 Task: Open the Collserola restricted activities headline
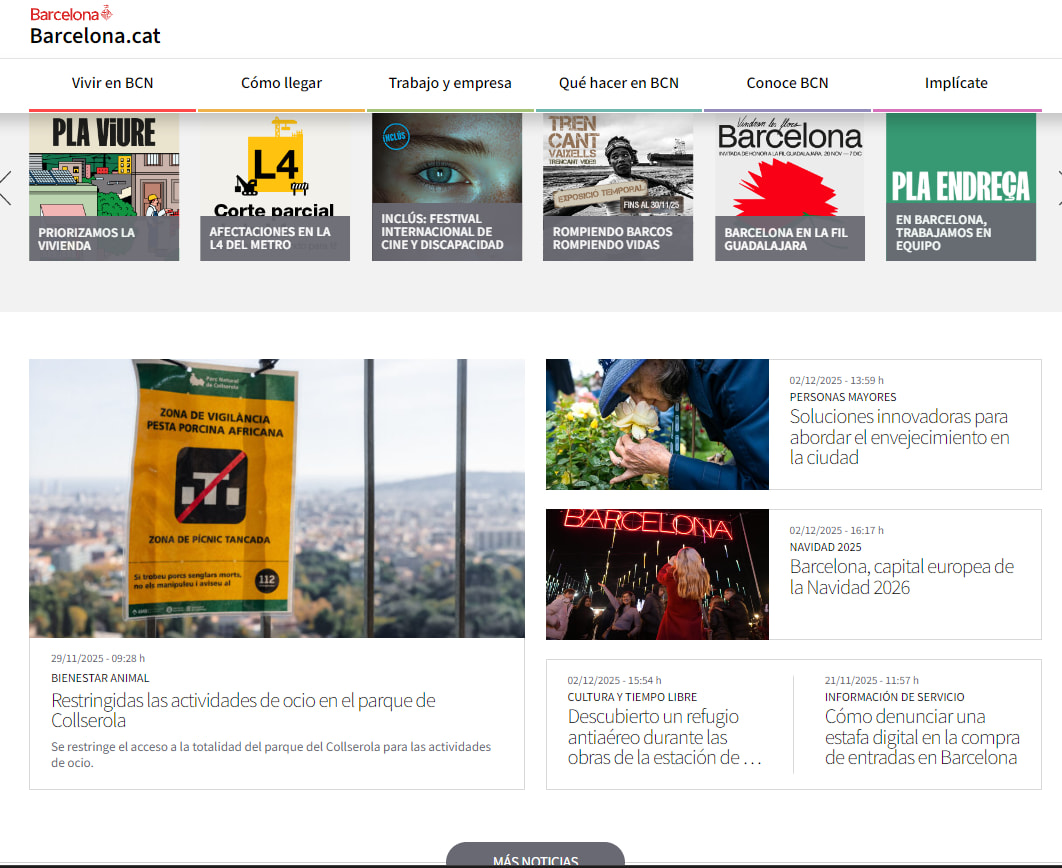click(243, 710)
